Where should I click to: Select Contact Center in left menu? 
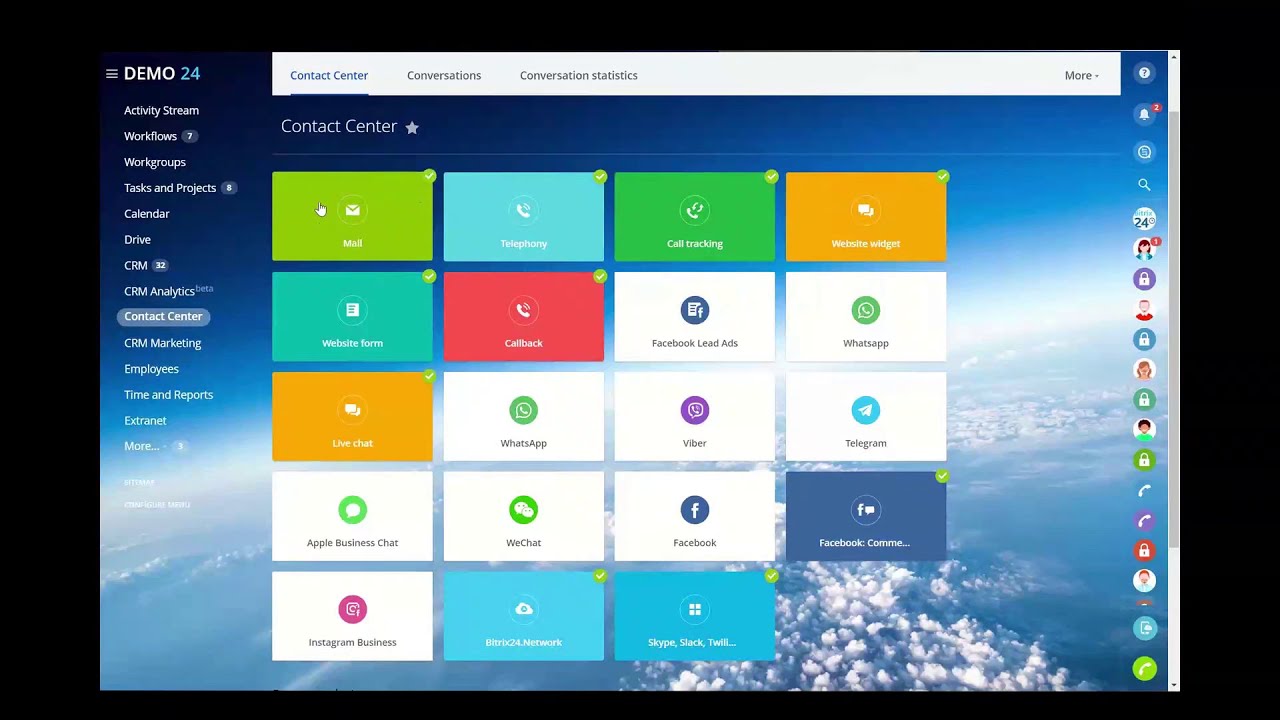(163, 316)
